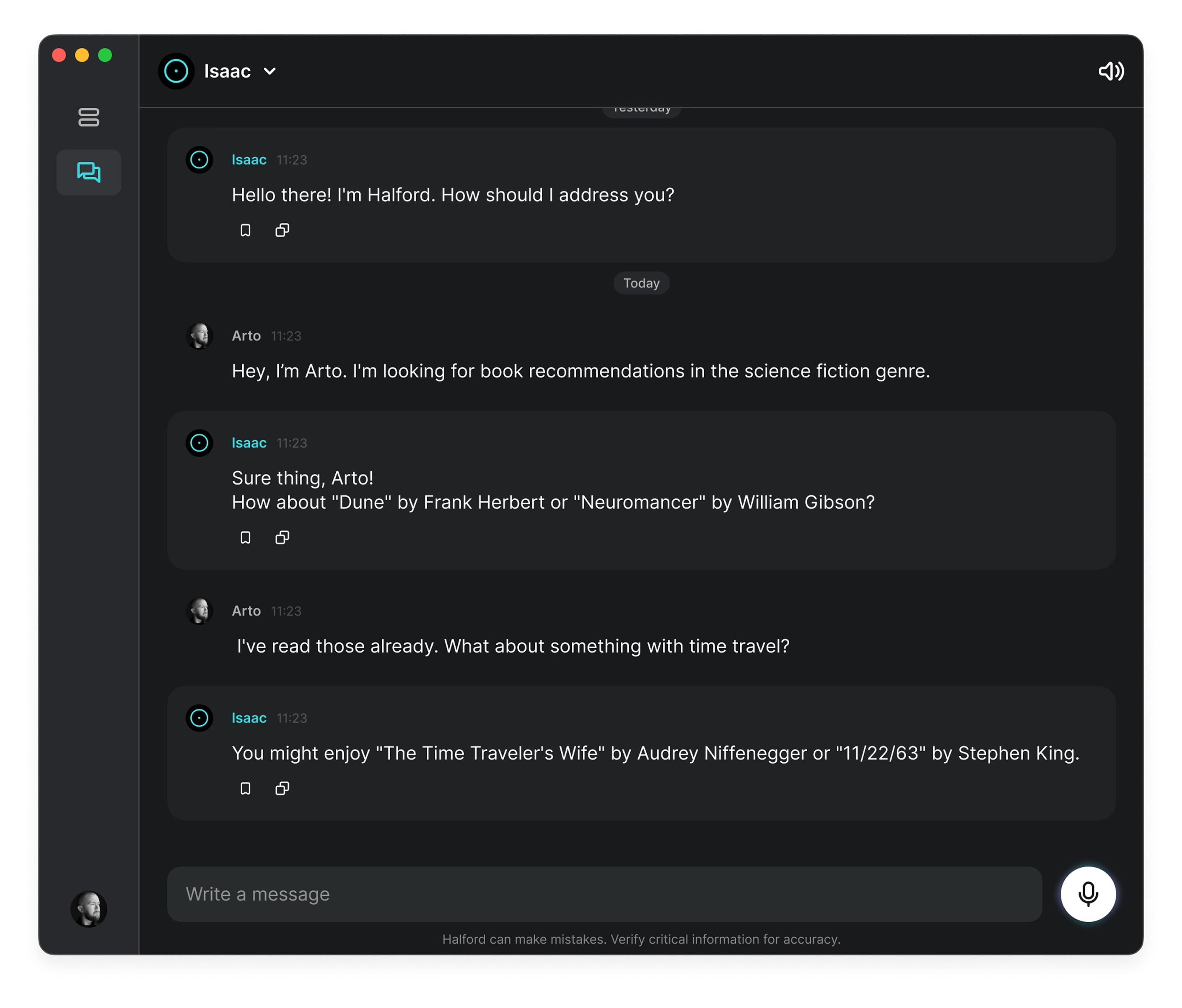Open the stacked list sidebar icon
1182x1008 pixels.
[x=88, y=117]
